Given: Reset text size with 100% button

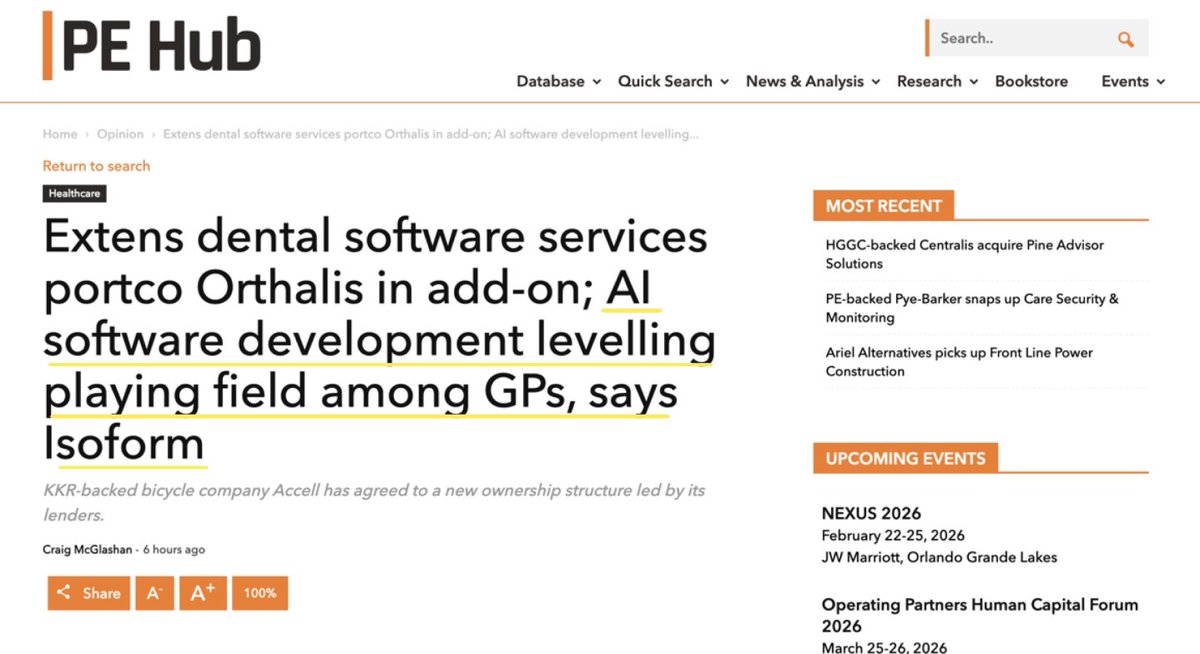Looking at the screenshot, I should point(260,593).
